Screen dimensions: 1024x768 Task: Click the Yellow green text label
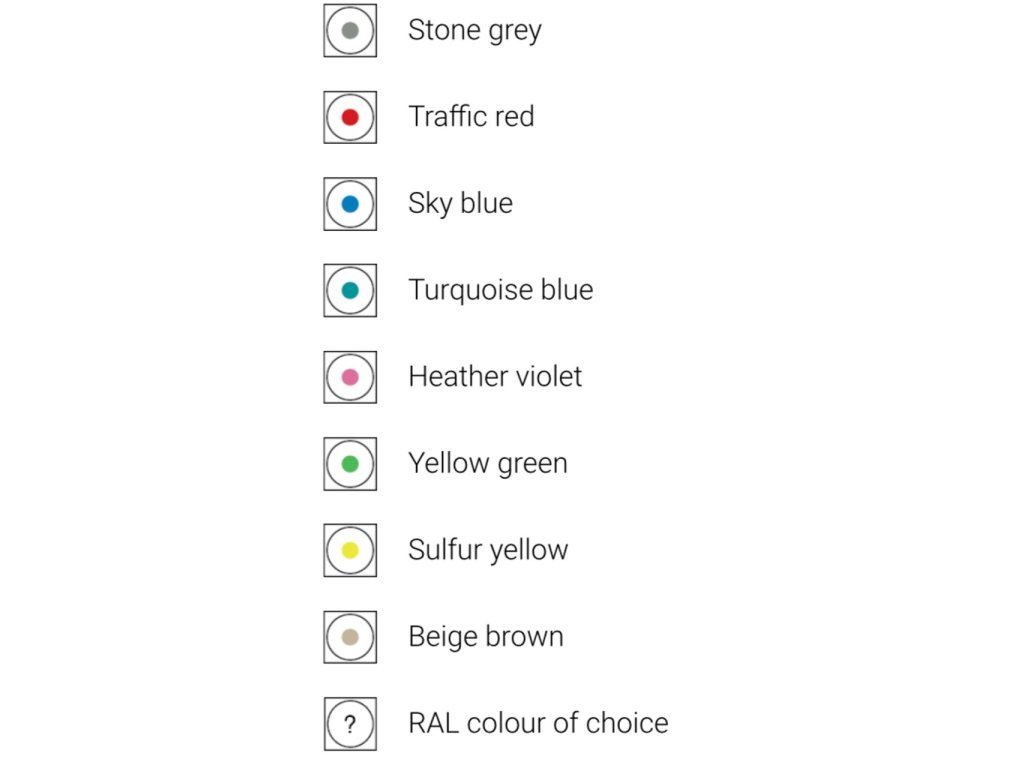pos(488,464)
